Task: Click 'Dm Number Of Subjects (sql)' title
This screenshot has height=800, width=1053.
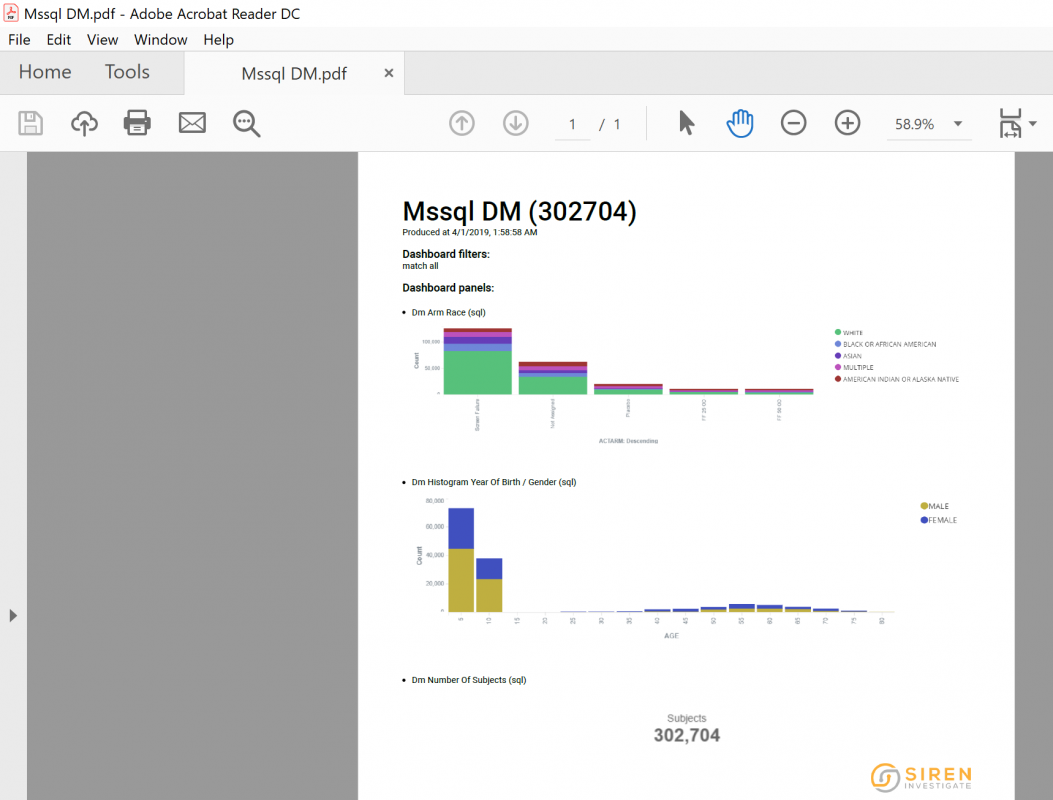Action: coord(469,680)
